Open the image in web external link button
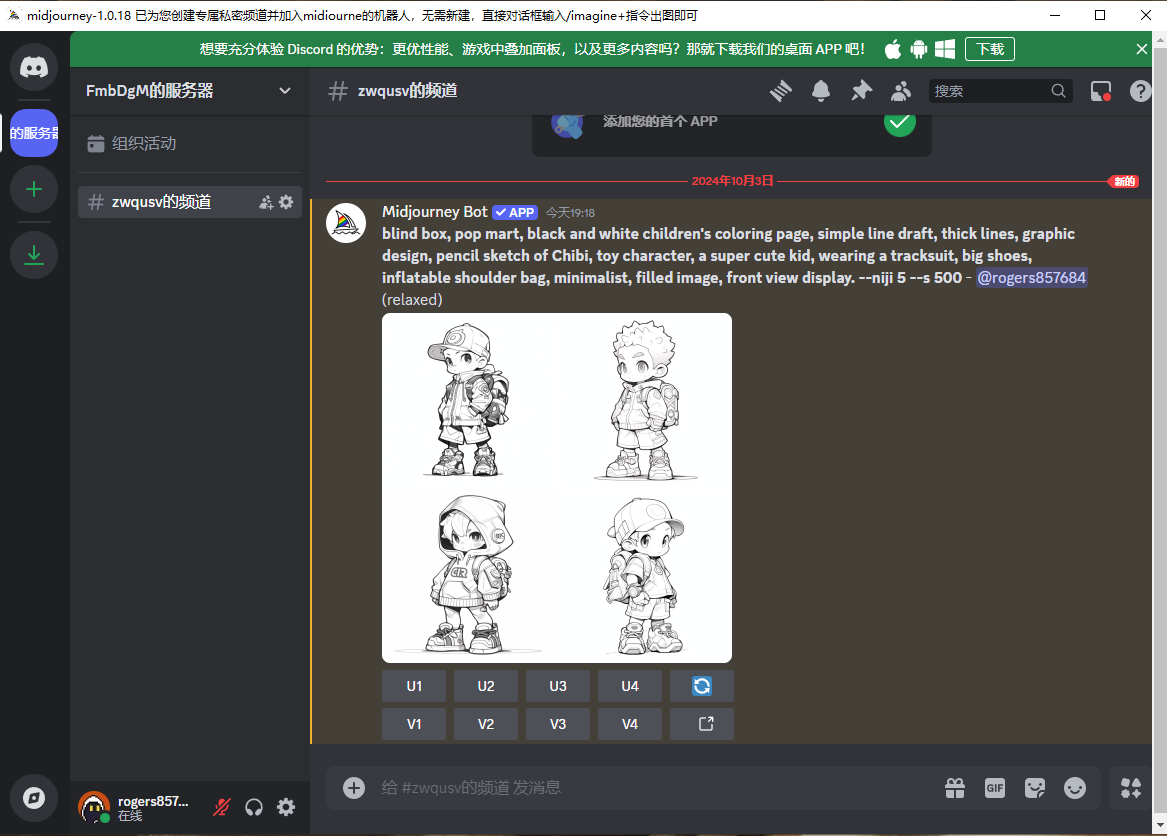1167x836 pixels. pos(702,724)
